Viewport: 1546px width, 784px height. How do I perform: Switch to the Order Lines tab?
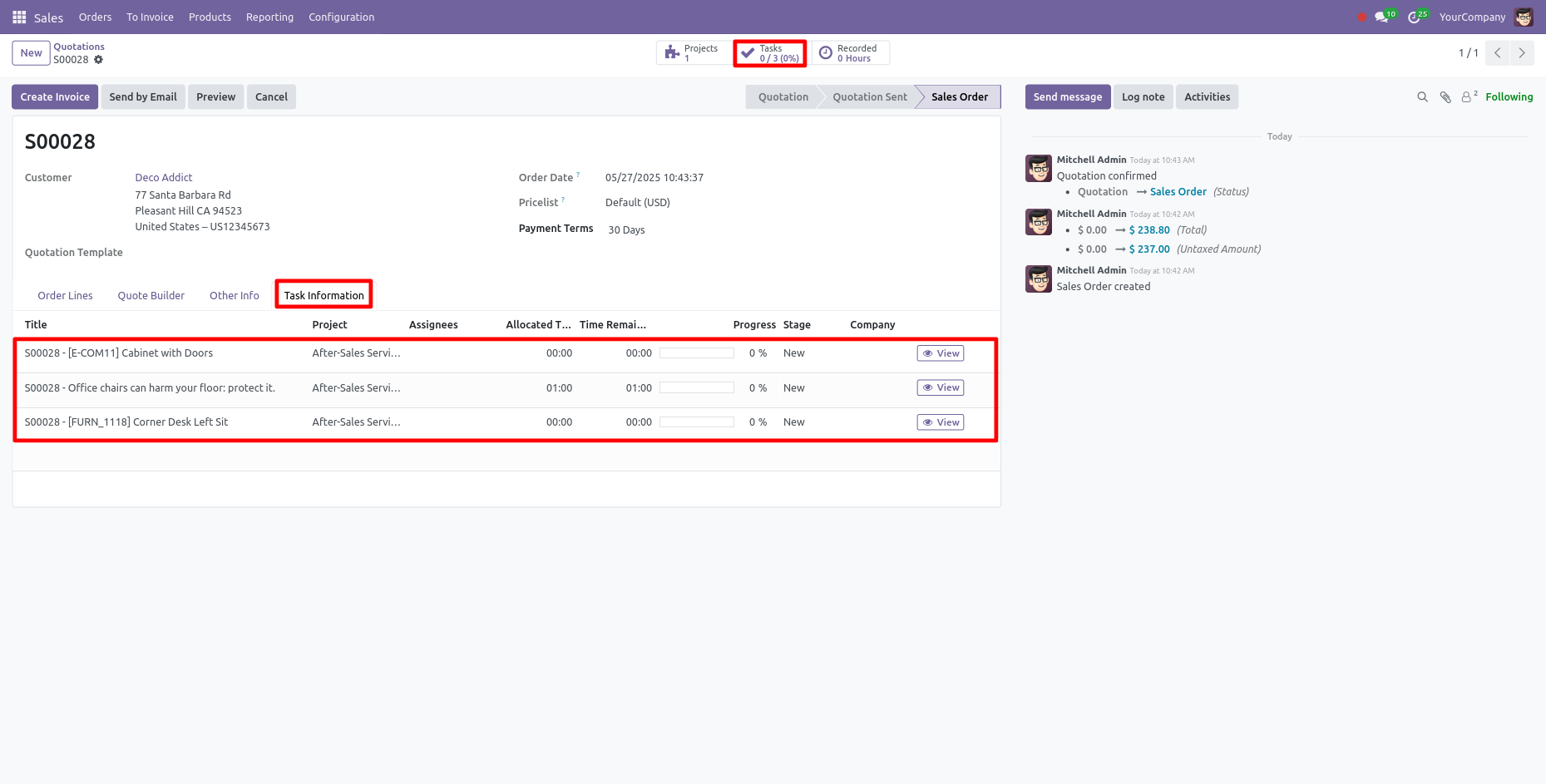pos(65,296)
